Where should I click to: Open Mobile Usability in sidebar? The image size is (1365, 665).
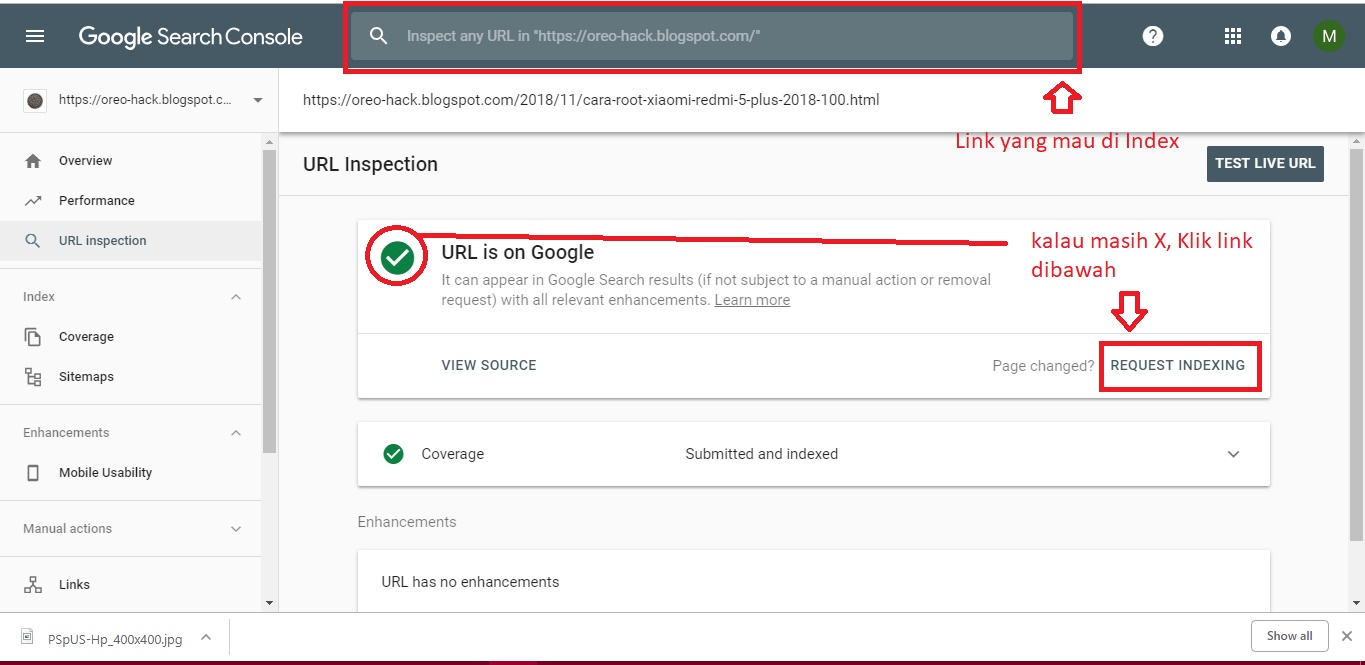click(130, 473)
